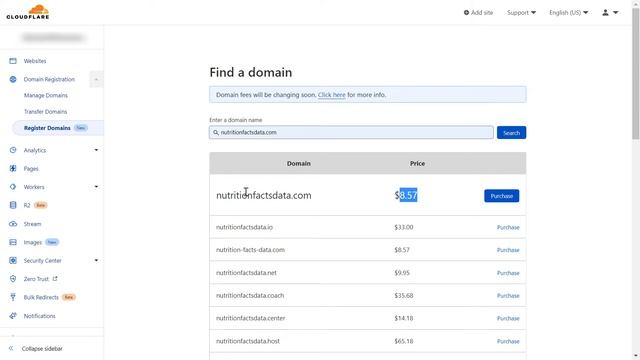This screenshot has height=360, width=640.
Task: Open the English (US) language dropdown
Action: click(x=569, y=13)
